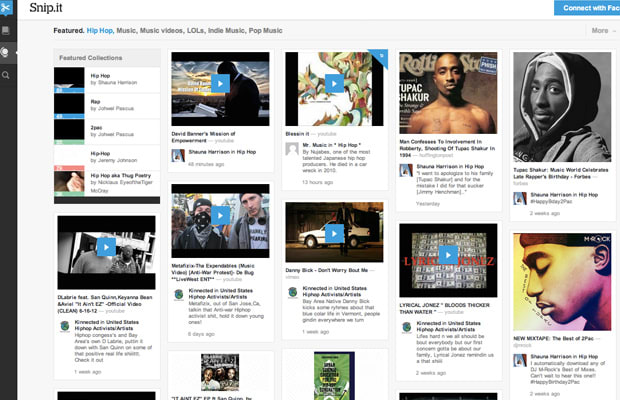
Task: Click the 'Featured.' label
Action: [x=69, y=30]
